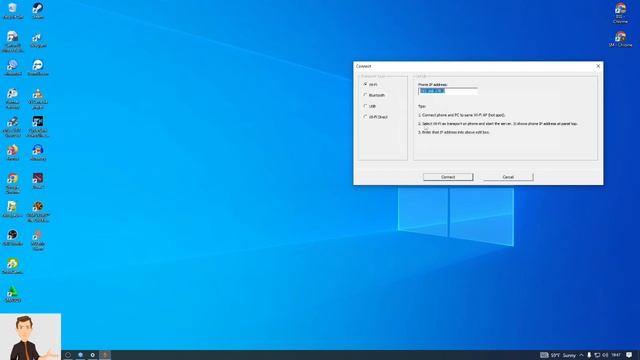
Task: Click the microphone icon in system tray
Action: [x=589, y=355]
